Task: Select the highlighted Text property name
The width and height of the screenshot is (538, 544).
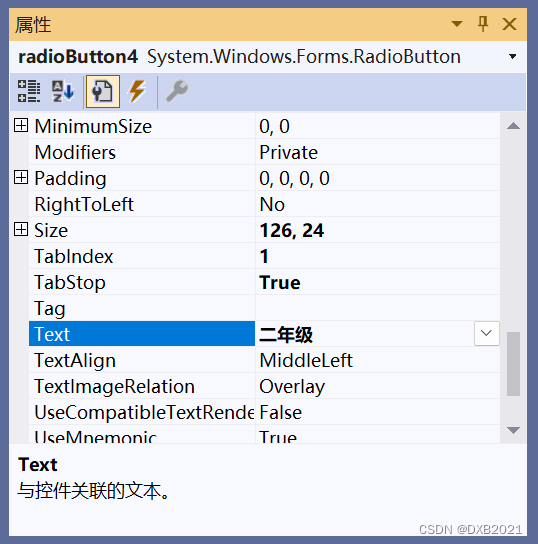Action: [x=142, y=334]
